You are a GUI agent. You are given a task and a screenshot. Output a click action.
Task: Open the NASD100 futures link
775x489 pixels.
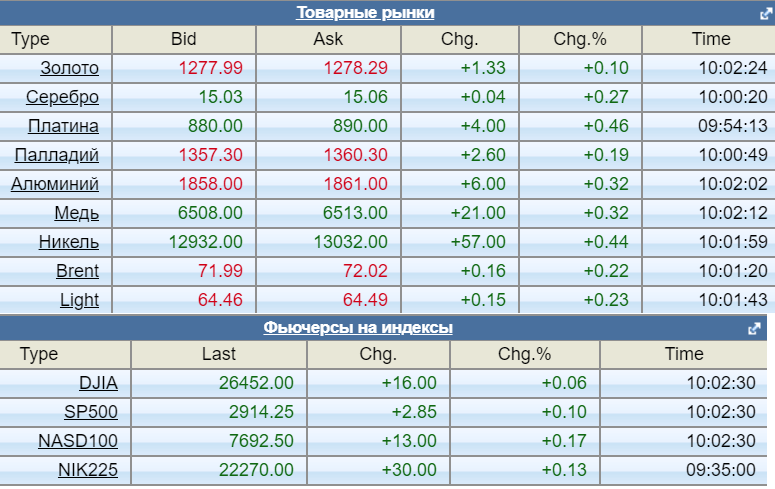tap(79, 441)
